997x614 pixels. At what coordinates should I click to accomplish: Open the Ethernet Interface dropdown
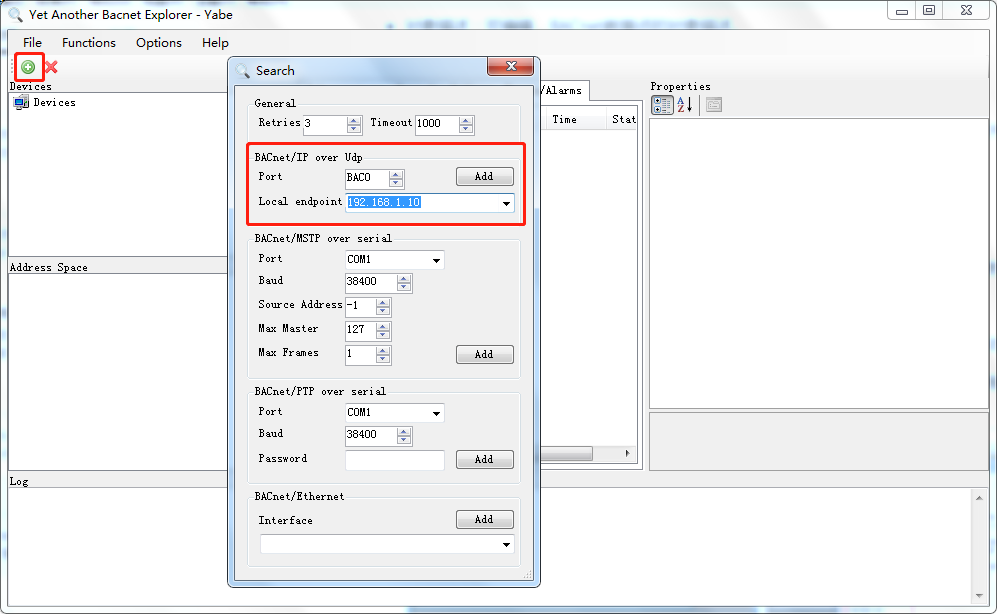coord(506,545)
